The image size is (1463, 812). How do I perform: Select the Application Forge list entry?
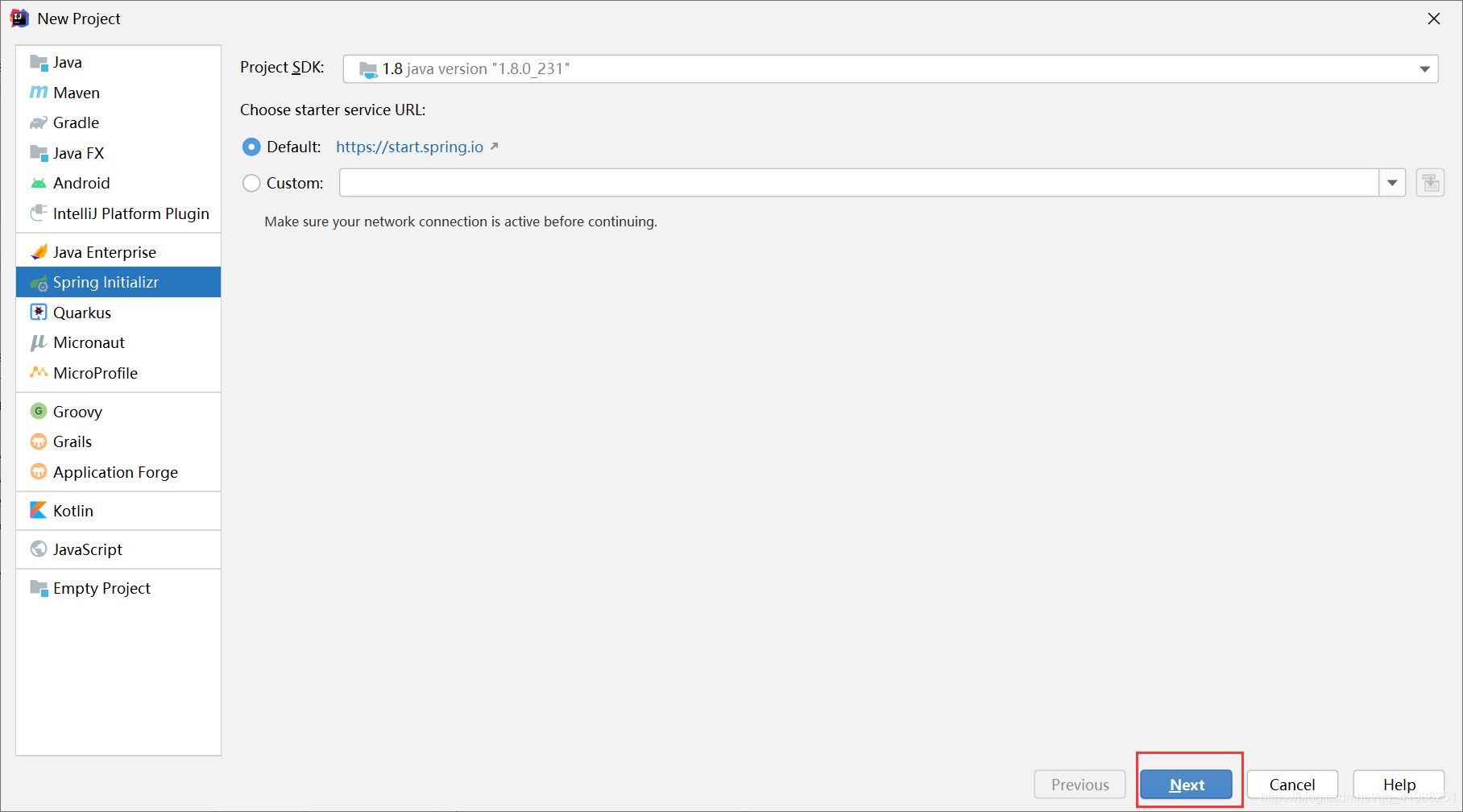118,472
